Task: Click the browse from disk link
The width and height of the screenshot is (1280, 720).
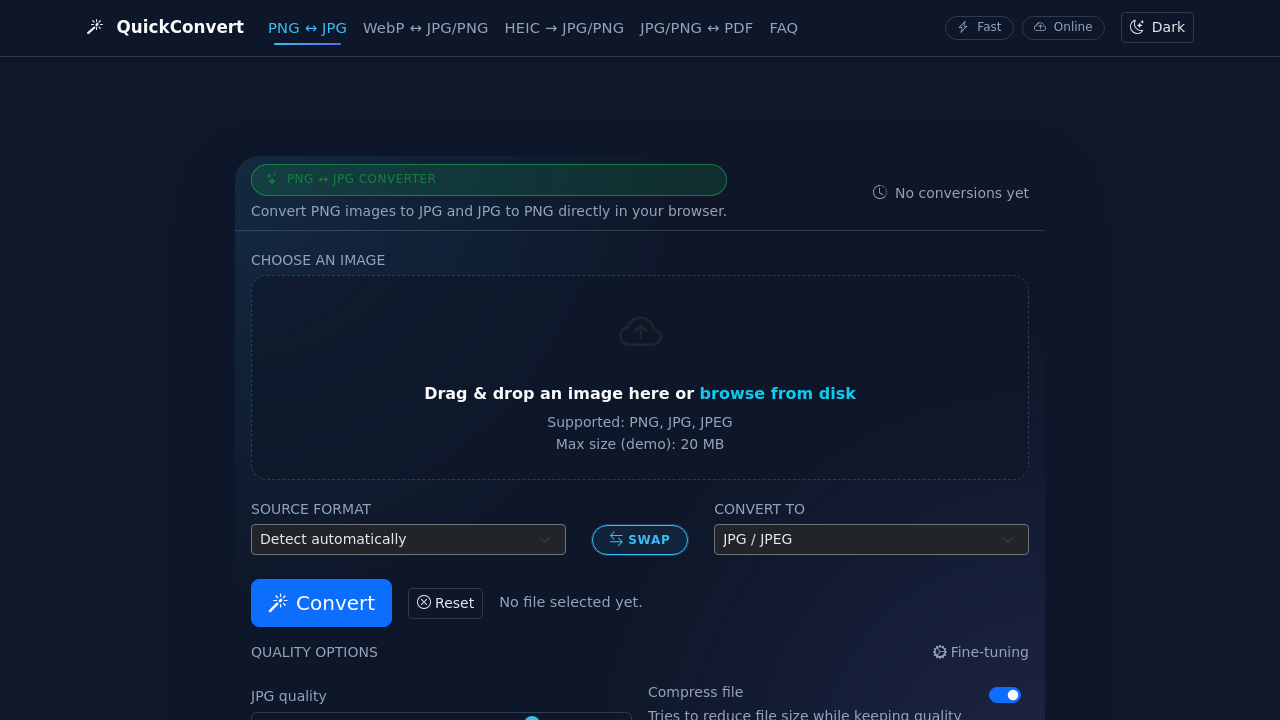Action: point(778,393)
